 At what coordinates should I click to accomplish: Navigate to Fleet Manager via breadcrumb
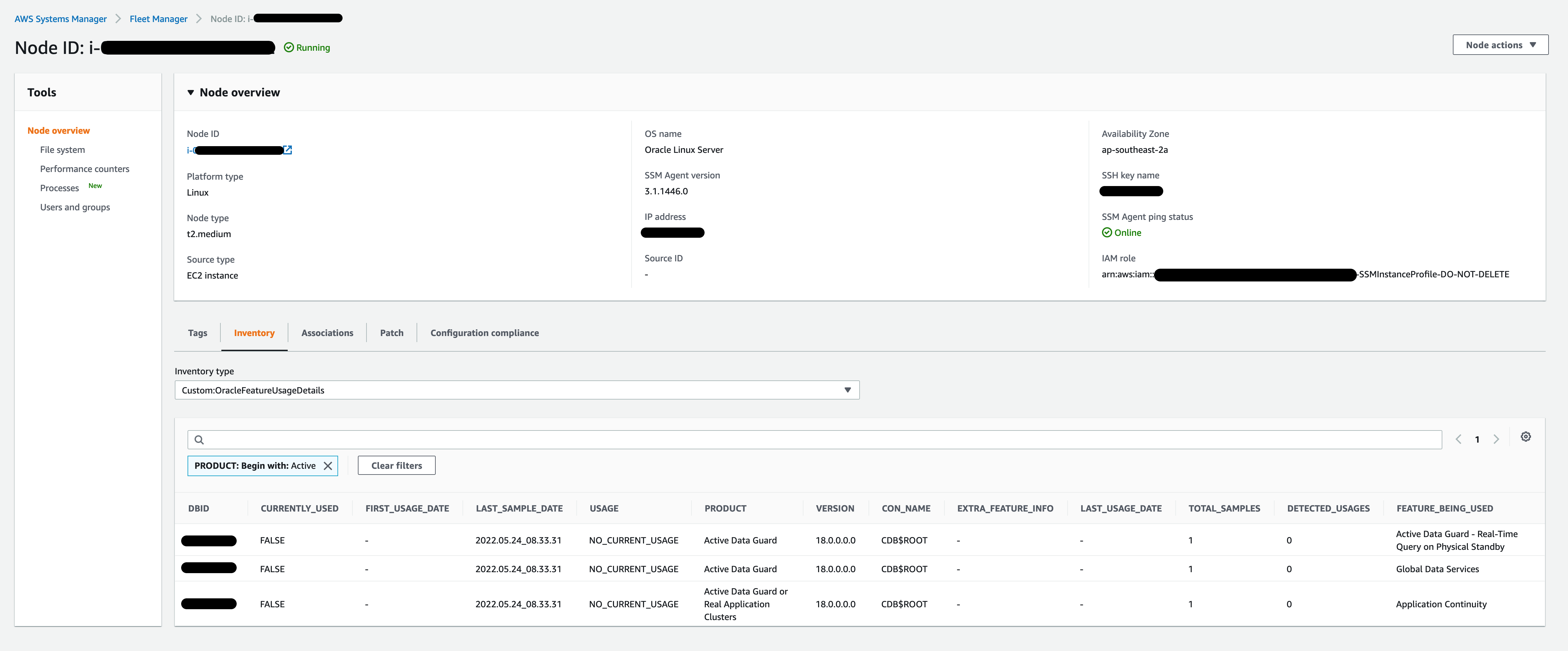tap(158, 18)
